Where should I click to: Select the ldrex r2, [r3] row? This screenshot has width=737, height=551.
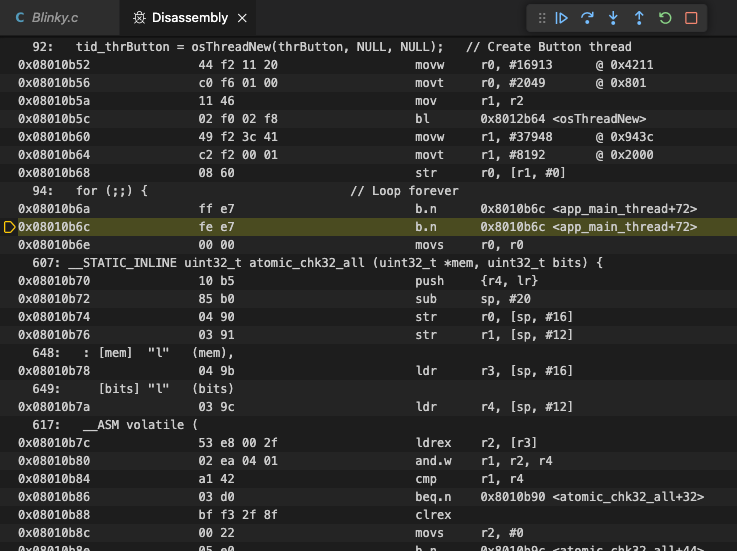pos(368,443)
